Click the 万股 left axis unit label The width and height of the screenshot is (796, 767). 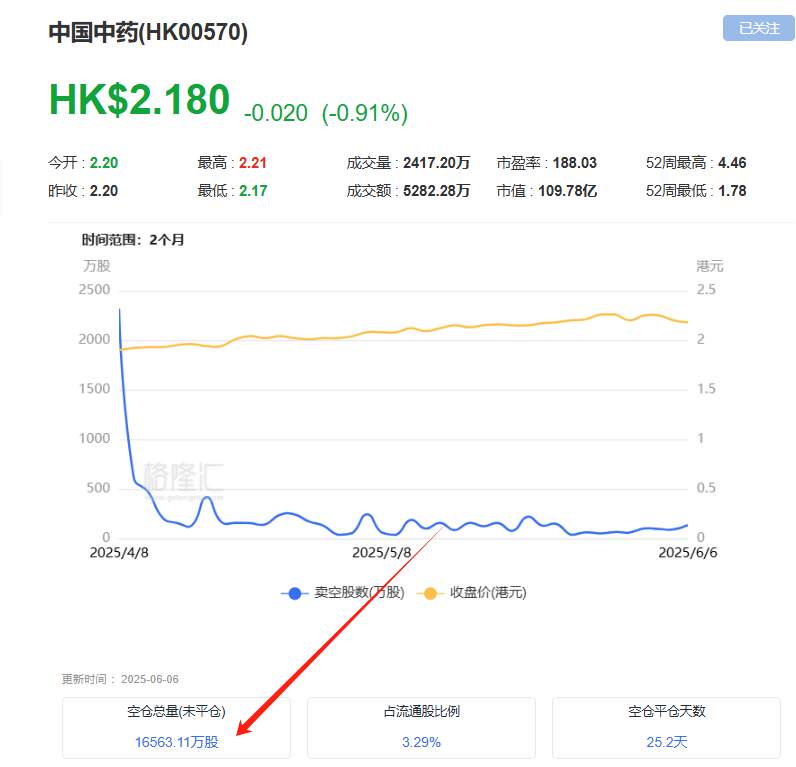pyautogui.click(x=96, y=266)
